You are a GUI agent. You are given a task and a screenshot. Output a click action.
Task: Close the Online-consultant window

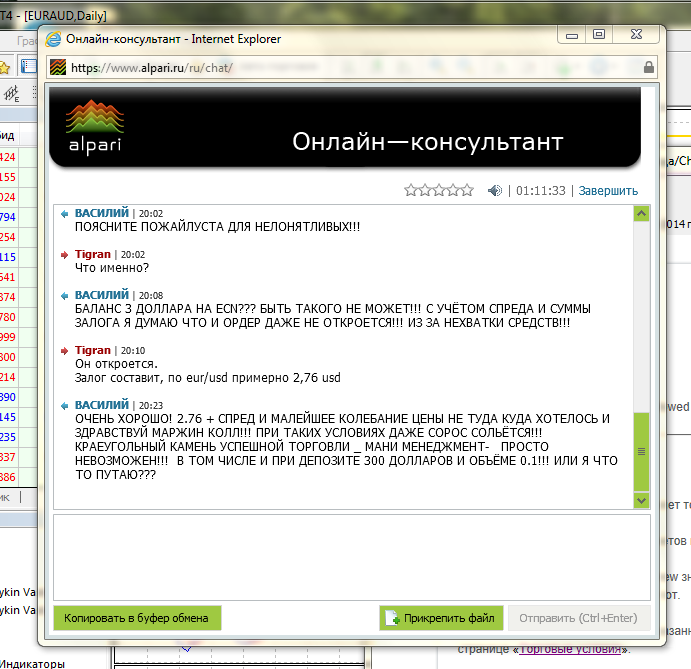coord(636,35)
